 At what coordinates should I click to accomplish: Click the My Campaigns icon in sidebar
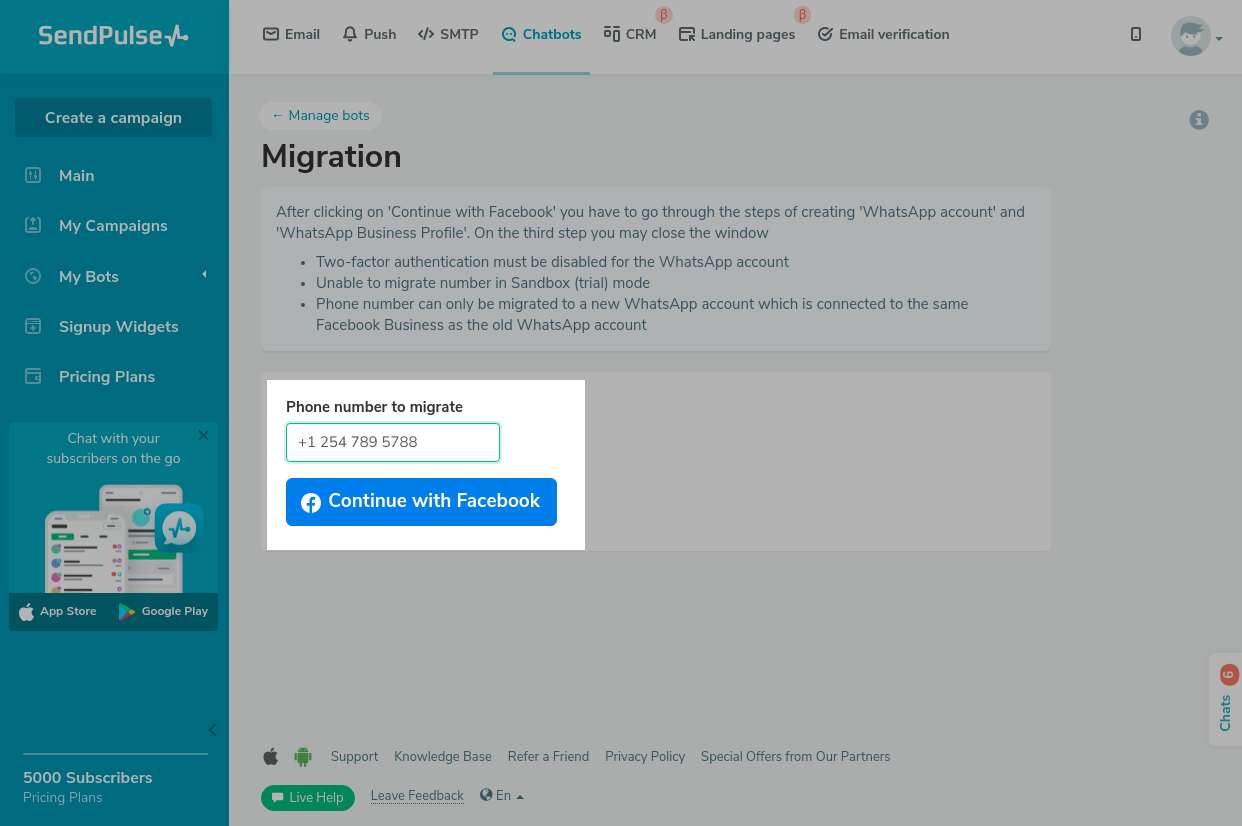[x=33, y=225]
